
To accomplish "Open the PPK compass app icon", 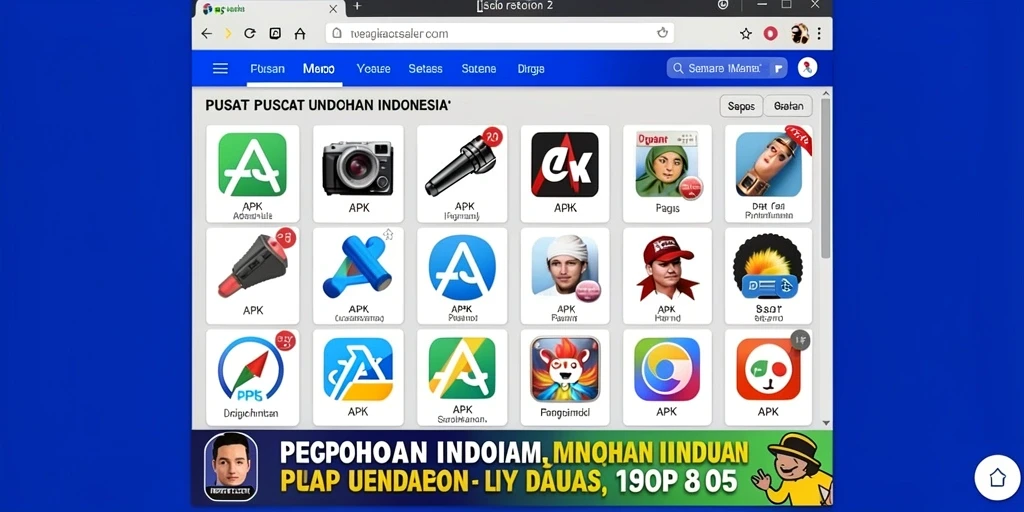I will click(251, 369).
